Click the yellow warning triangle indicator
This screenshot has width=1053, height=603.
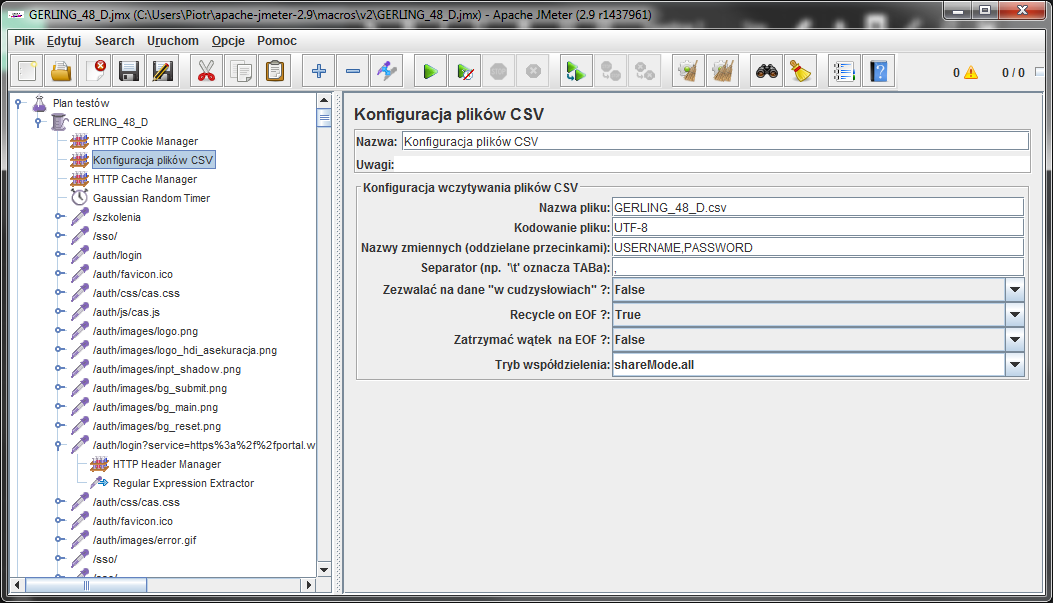970,73
